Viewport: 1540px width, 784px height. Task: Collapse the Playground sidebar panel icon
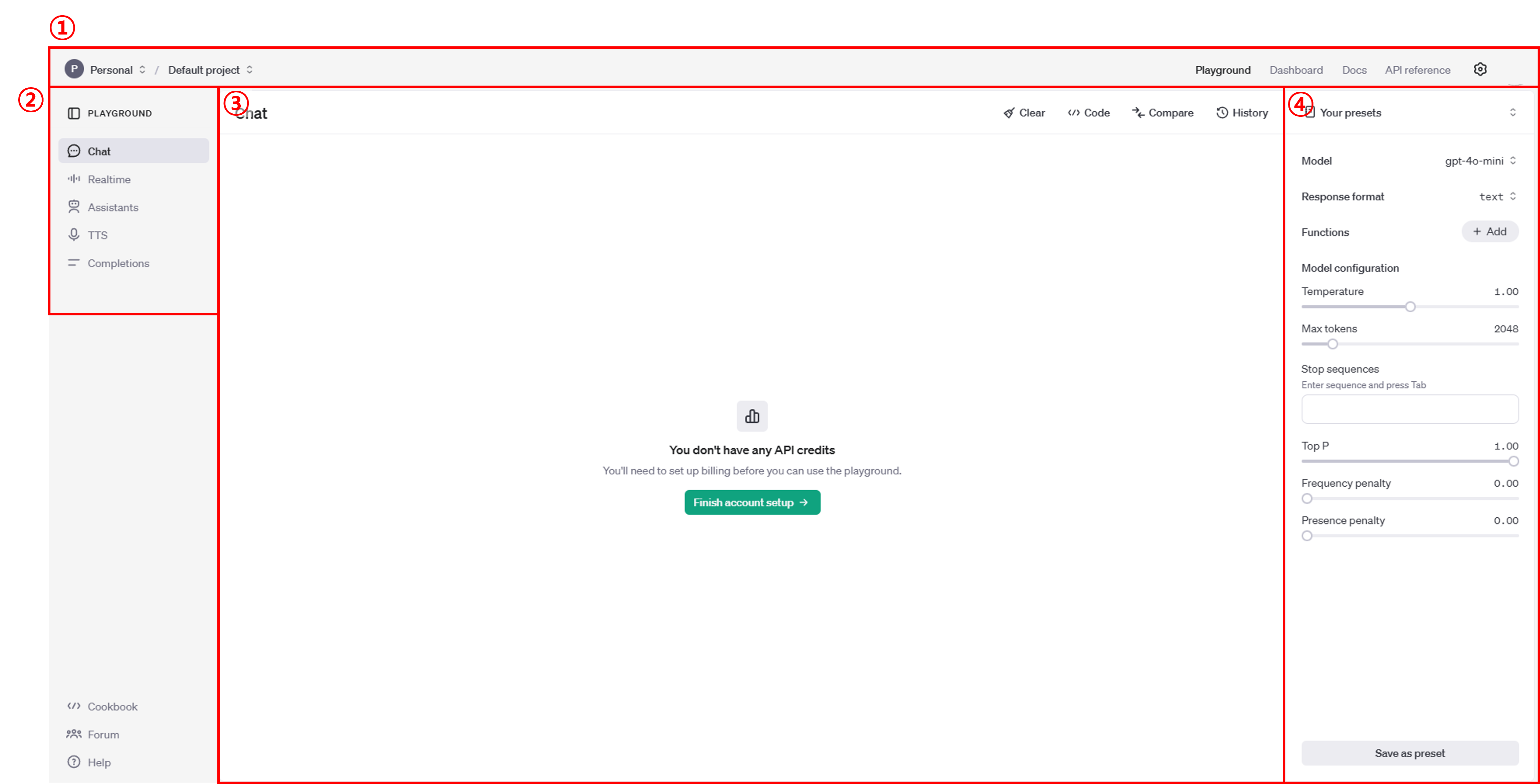[73, 114]
